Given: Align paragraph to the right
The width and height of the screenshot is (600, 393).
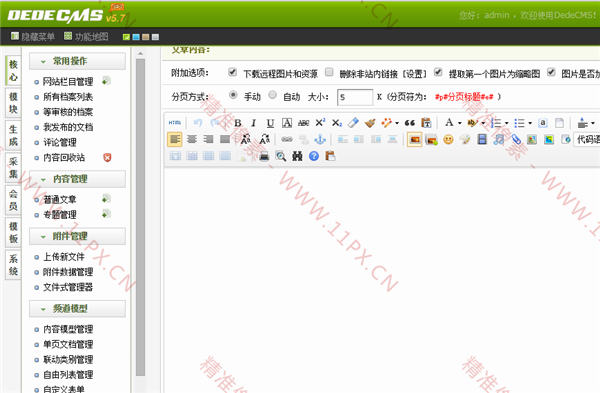Looking at the screenshot, I should tap(208, 139).
